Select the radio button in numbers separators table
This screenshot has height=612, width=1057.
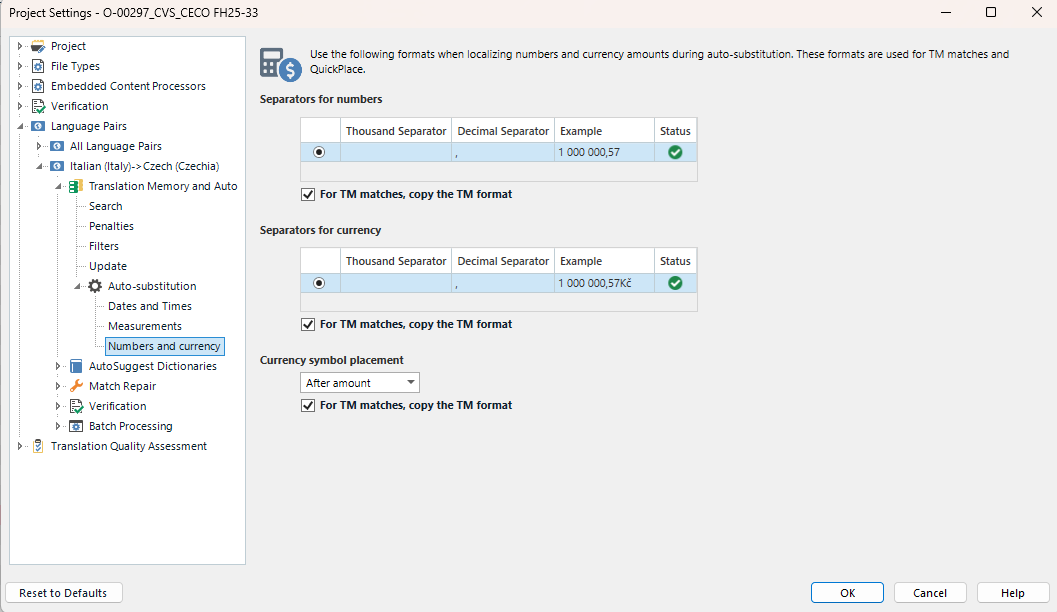click(x=319, y=152)
